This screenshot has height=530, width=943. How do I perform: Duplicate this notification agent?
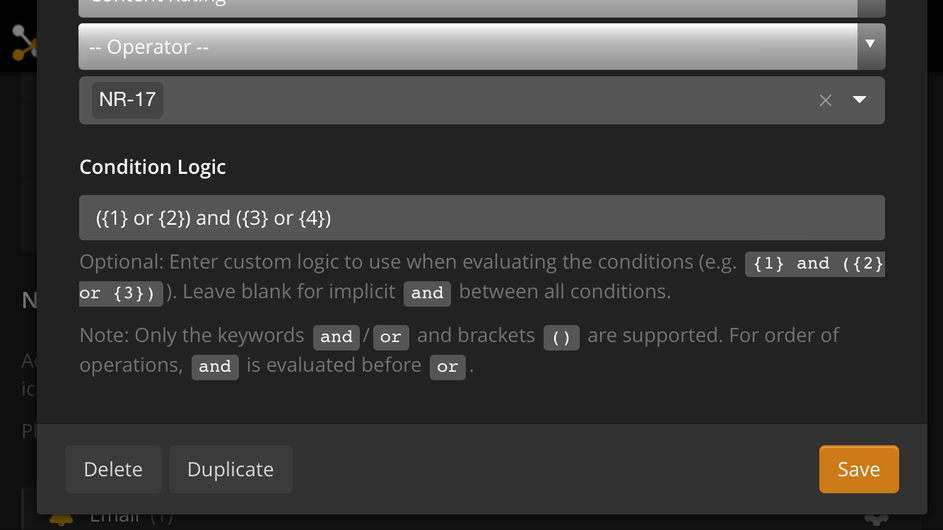[230, 469]
